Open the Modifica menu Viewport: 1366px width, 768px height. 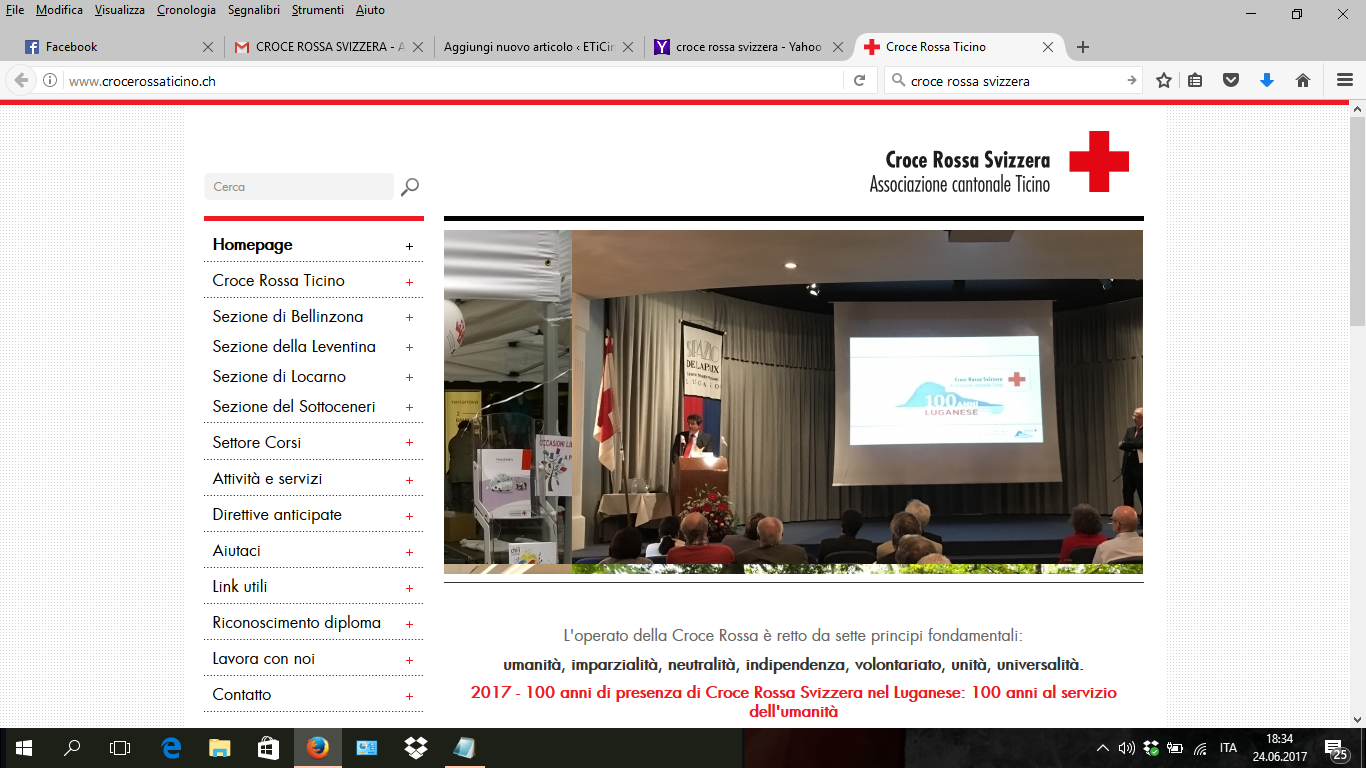(59, 10)
